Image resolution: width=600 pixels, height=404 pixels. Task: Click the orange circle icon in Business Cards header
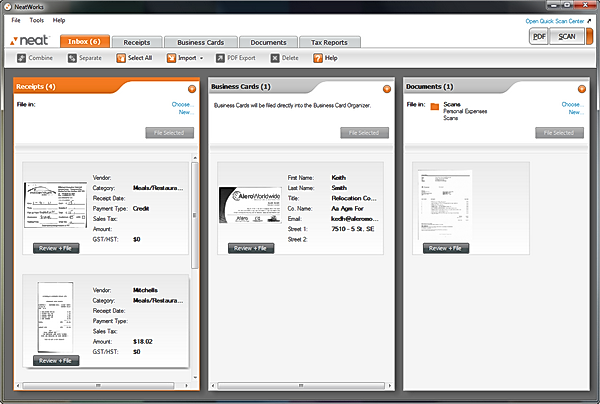[x=387, y=89]
